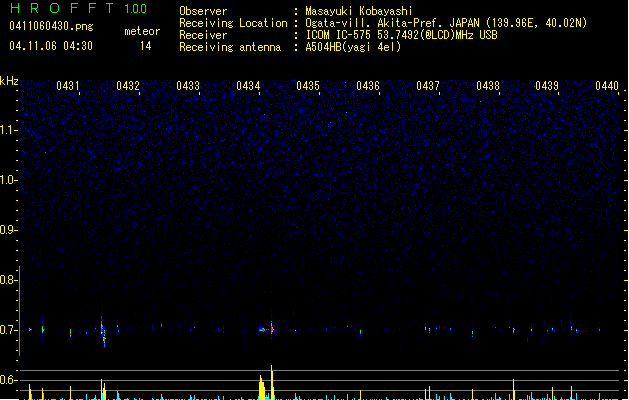
Task: Click the 0431 time marker
Action: coord(68,87)
